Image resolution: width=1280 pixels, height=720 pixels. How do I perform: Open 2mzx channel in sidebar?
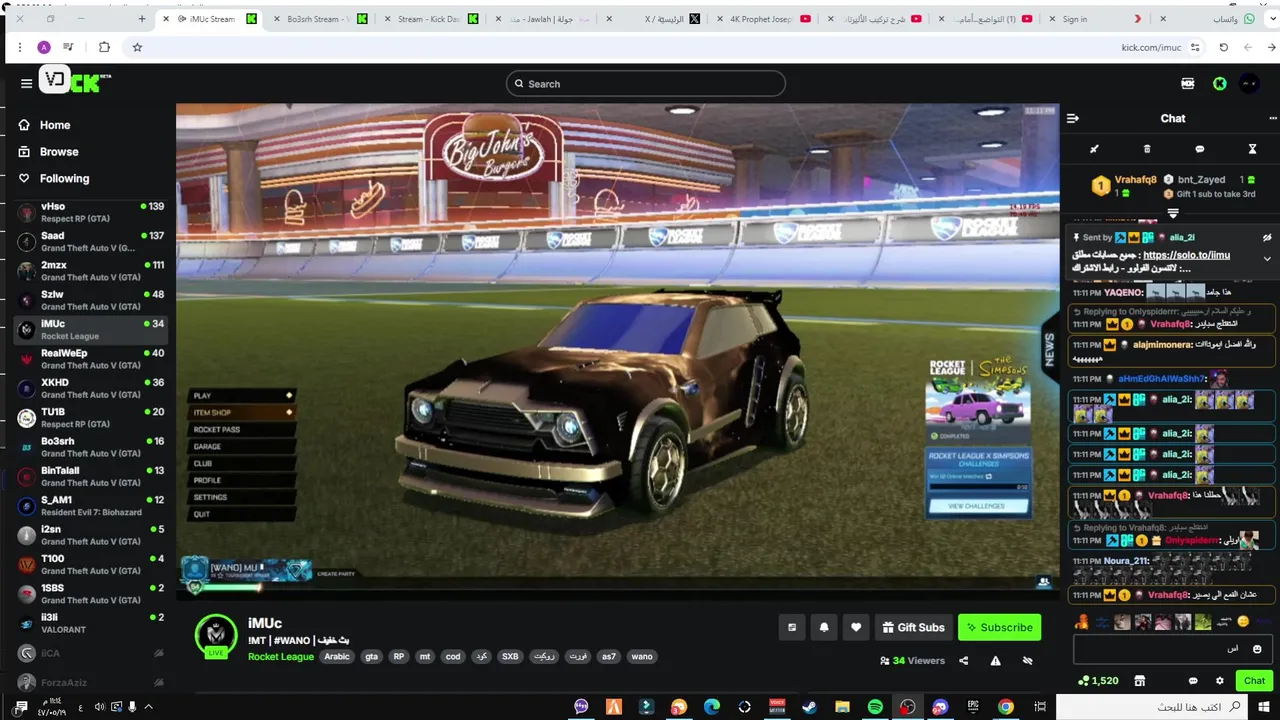(90, 271)
